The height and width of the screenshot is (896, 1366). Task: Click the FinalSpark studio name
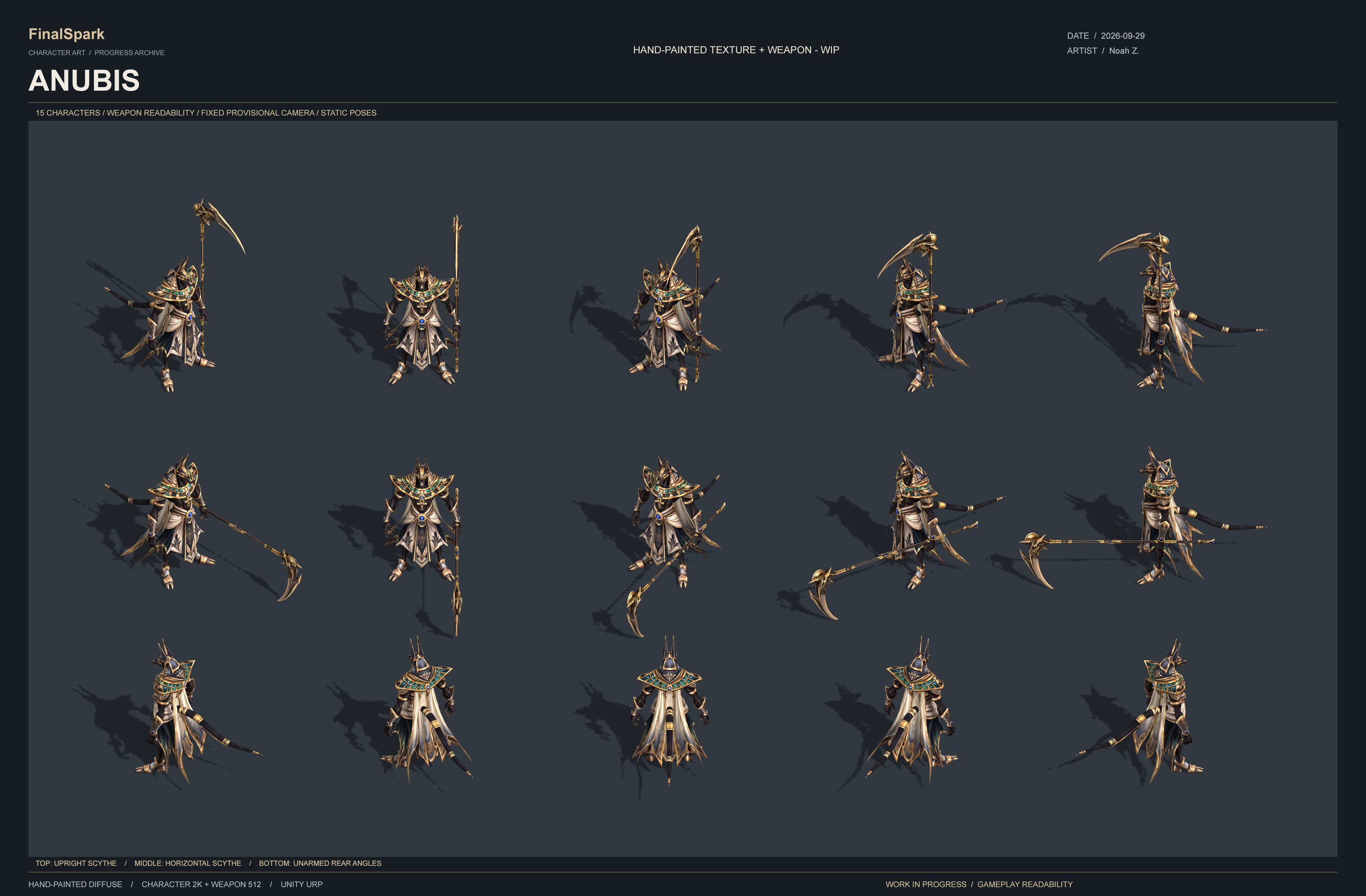pos(67,34)
